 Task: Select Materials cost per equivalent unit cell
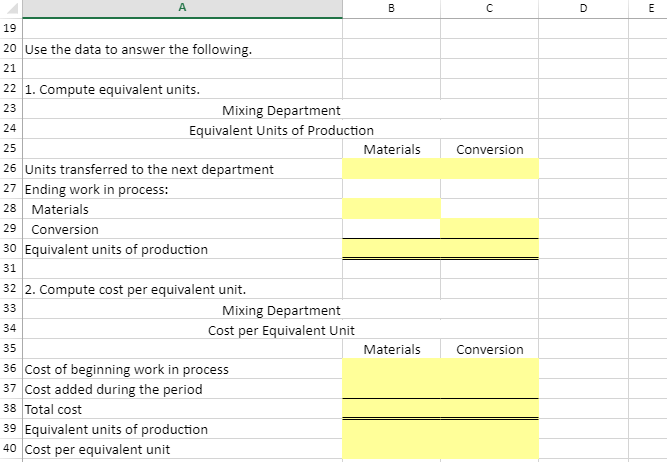point(391,449)
